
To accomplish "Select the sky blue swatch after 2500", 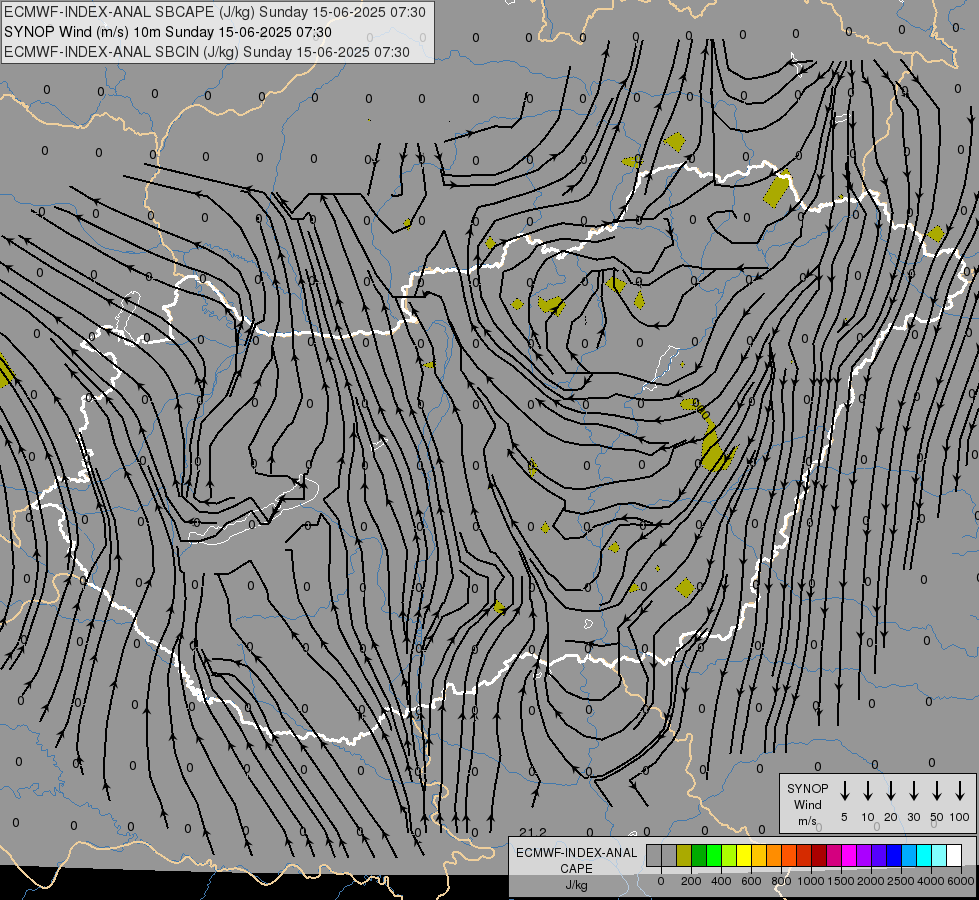I will pos(908,855).
